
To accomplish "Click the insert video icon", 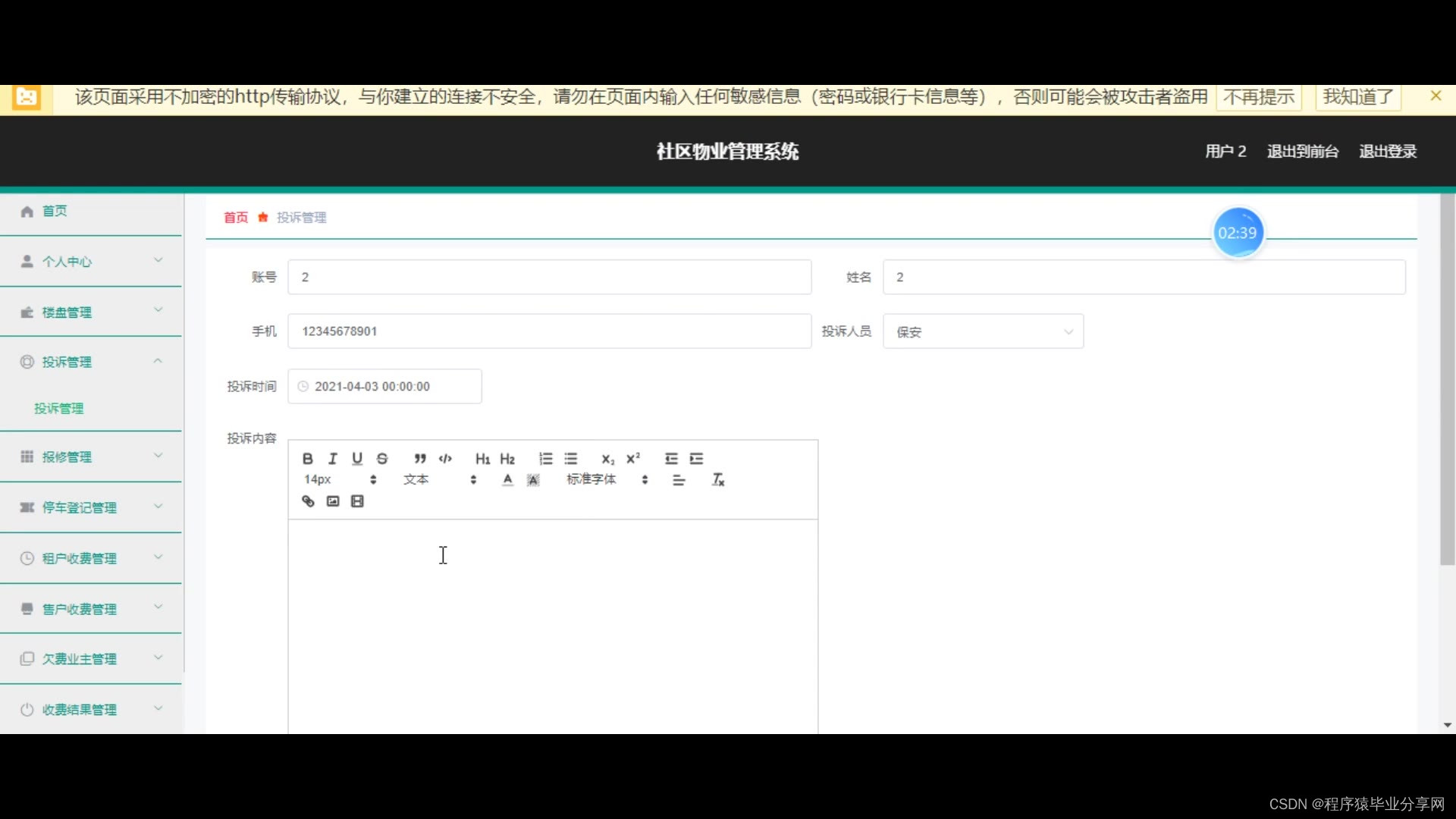I will [x=357, y=501].
